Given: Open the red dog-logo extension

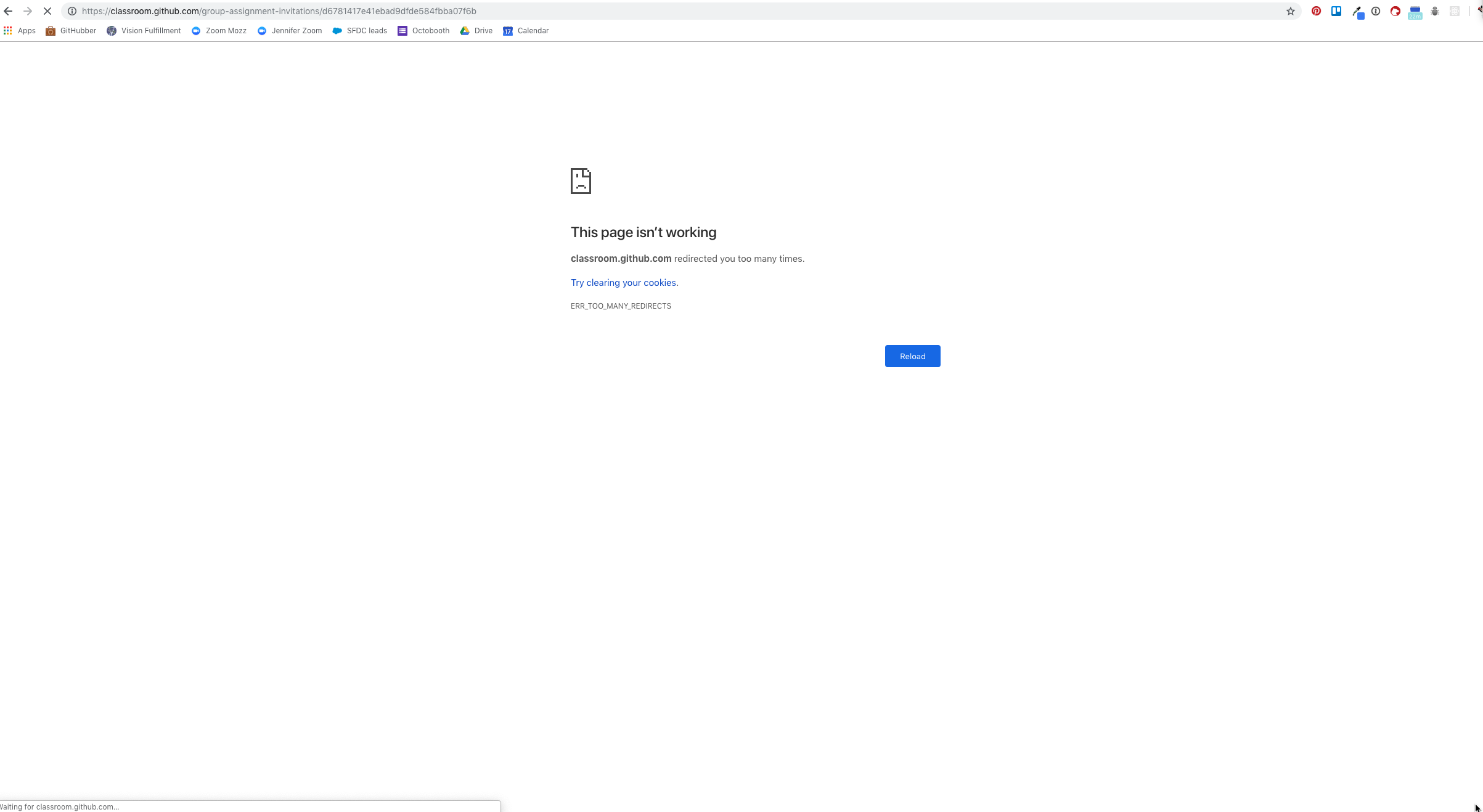Looking at the screenshot, I should pyautogui.click(x=1395, y=11).
